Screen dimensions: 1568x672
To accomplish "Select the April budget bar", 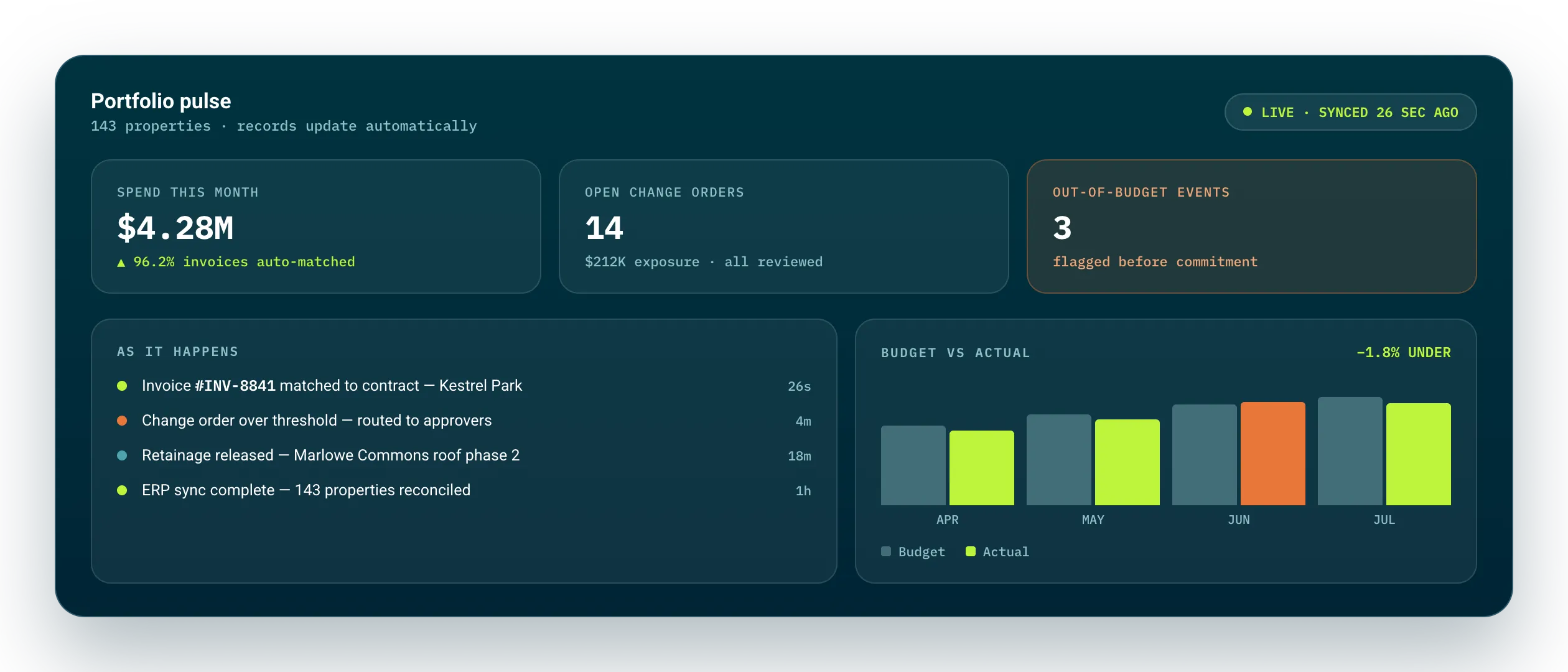I will pos(913,465).
